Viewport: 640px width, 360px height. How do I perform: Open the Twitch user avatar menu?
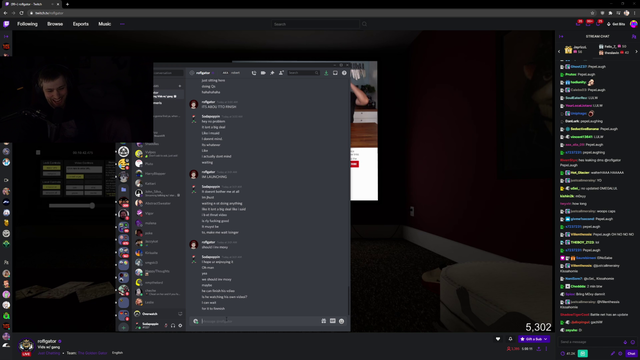(633, 24)
